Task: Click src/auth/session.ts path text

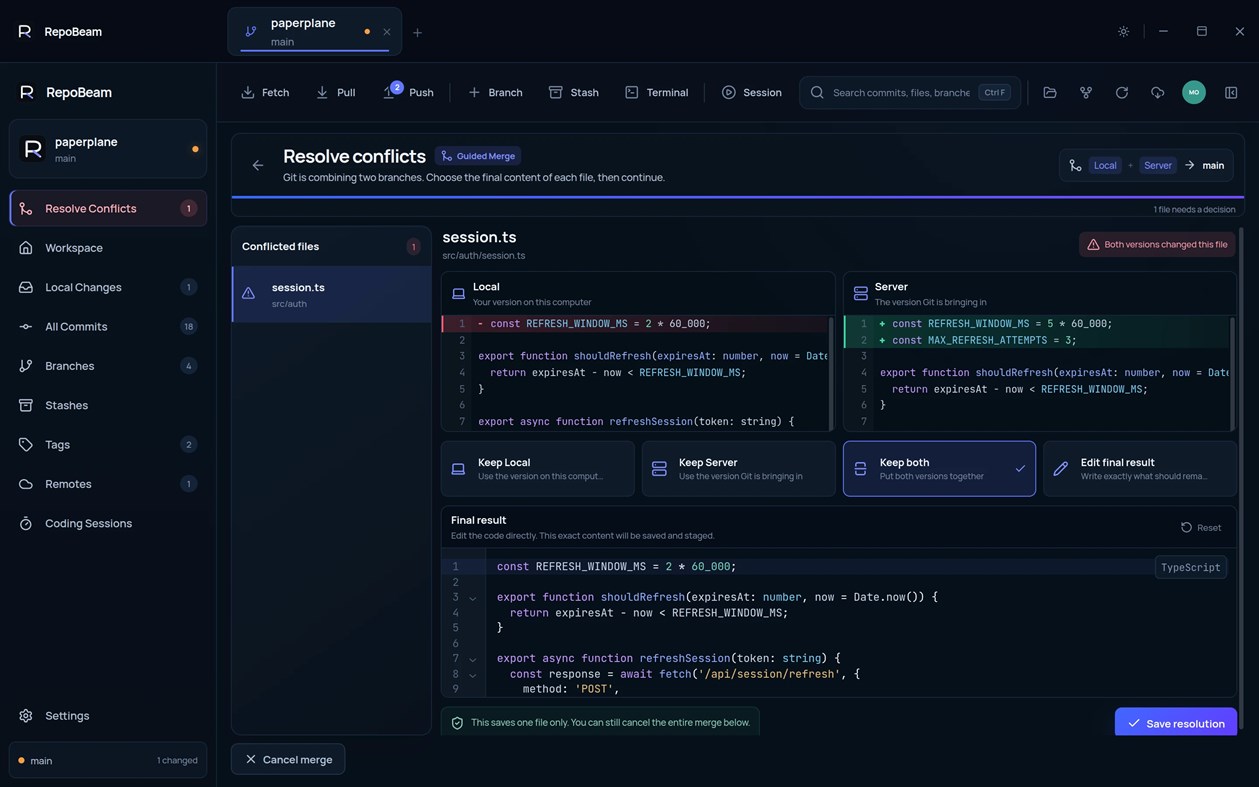Action: click(x=484, y=256)
